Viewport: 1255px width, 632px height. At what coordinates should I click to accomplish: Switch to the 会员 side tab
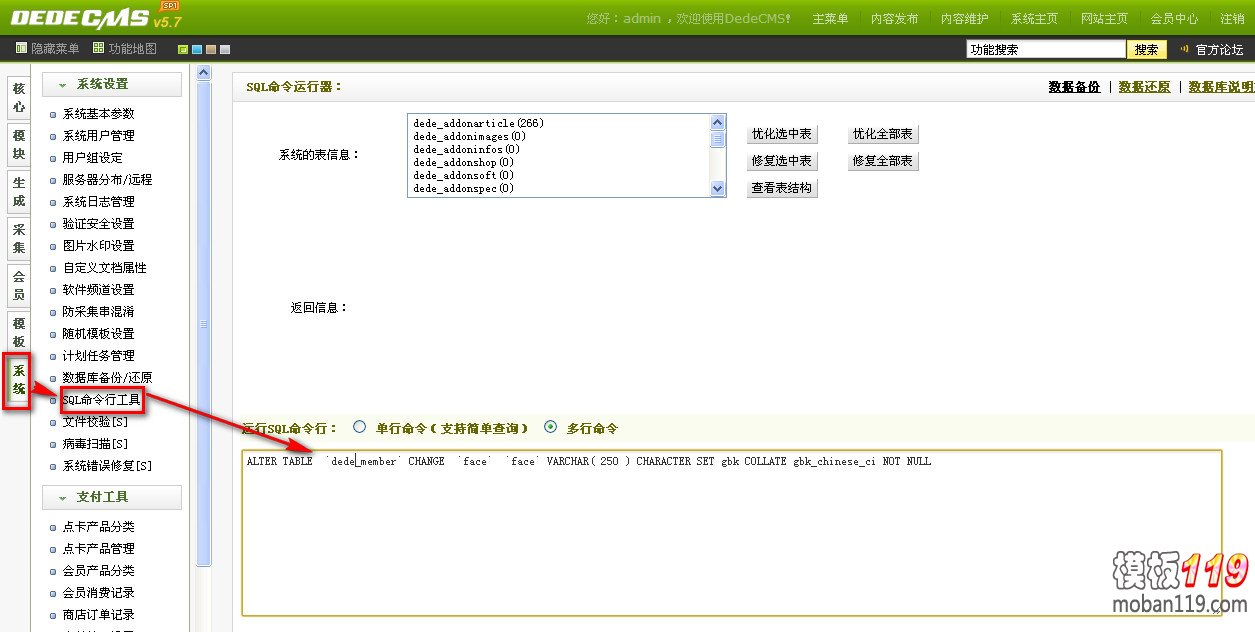tap(18, 286)
